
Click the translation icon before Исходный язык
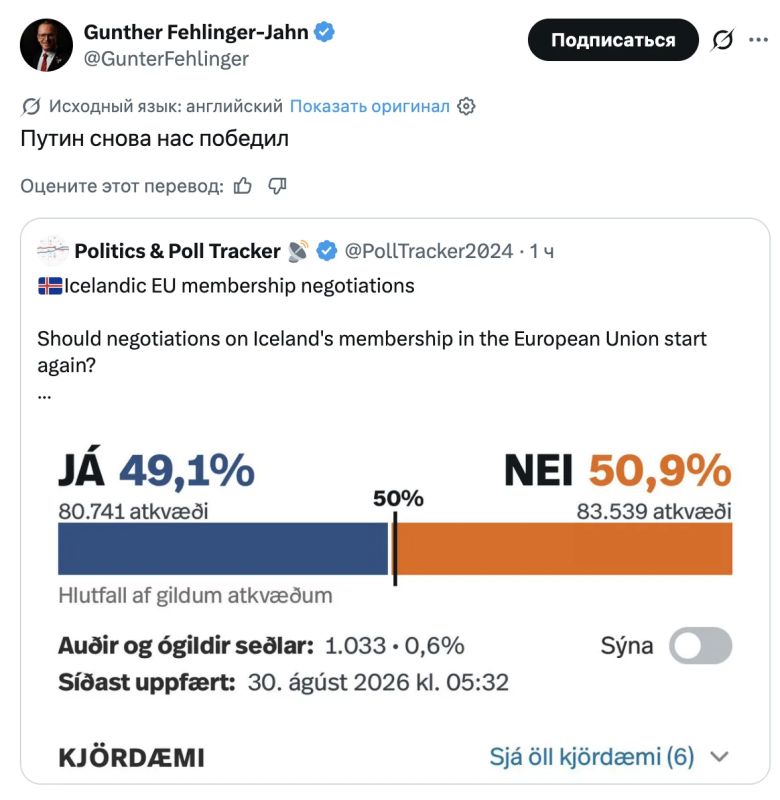click(x=31, y=106)
